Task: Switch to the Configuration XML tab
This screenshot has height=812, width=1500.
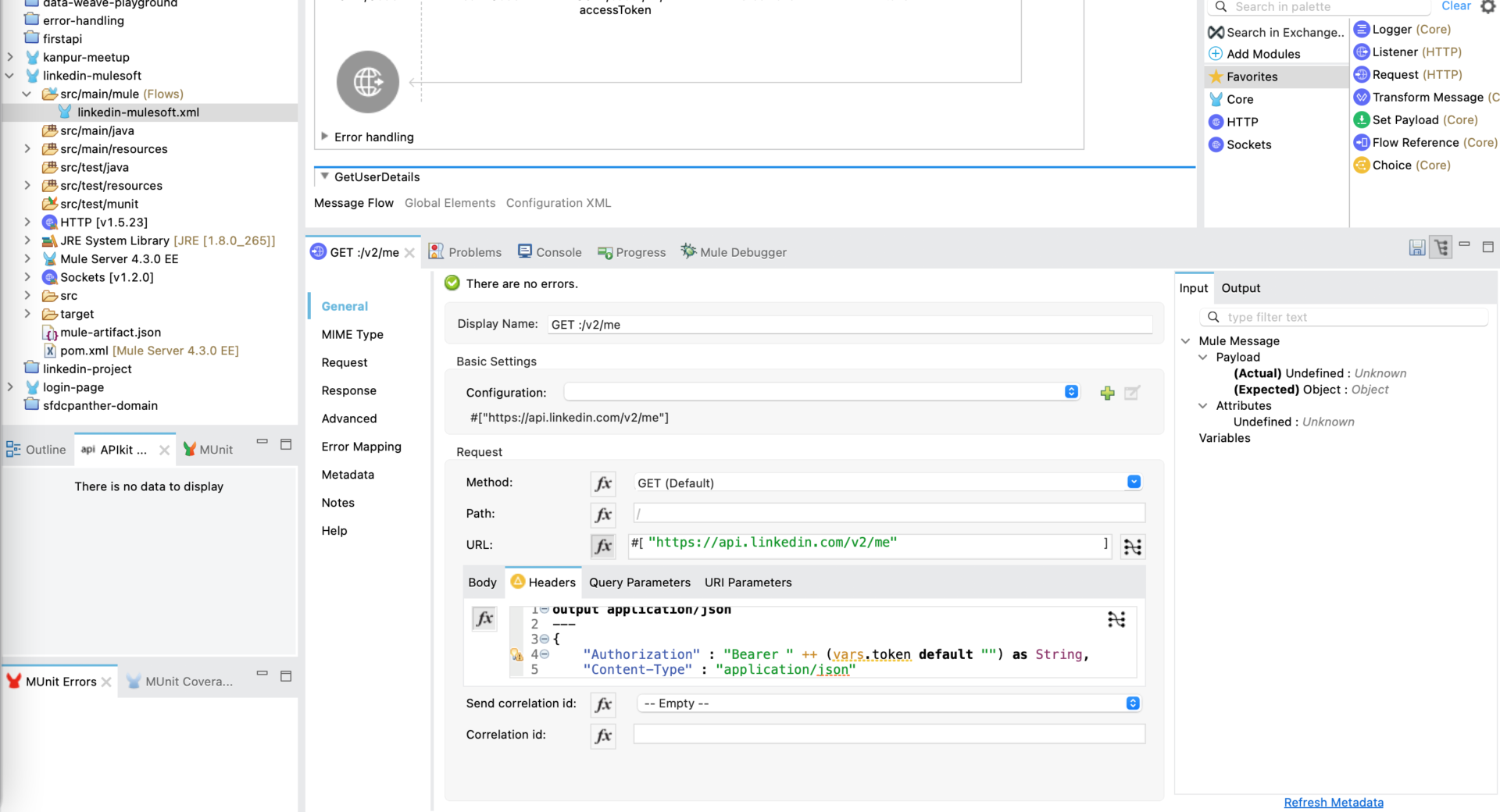Action: [x=558, y=202]
